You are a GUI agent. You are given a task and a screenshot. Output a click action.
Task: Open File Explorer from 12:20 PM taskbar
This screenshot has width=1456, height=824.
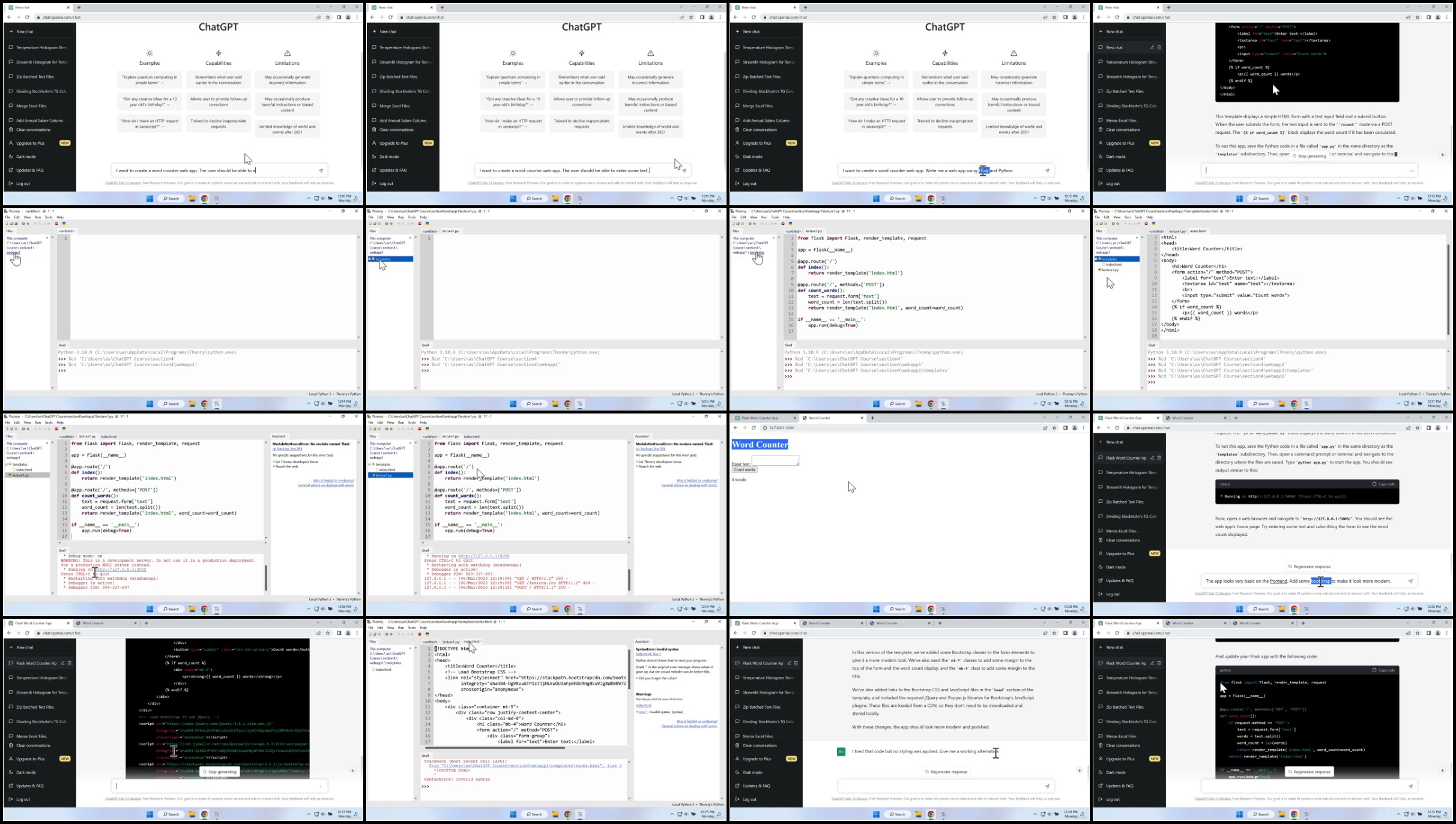pos(919,609)
